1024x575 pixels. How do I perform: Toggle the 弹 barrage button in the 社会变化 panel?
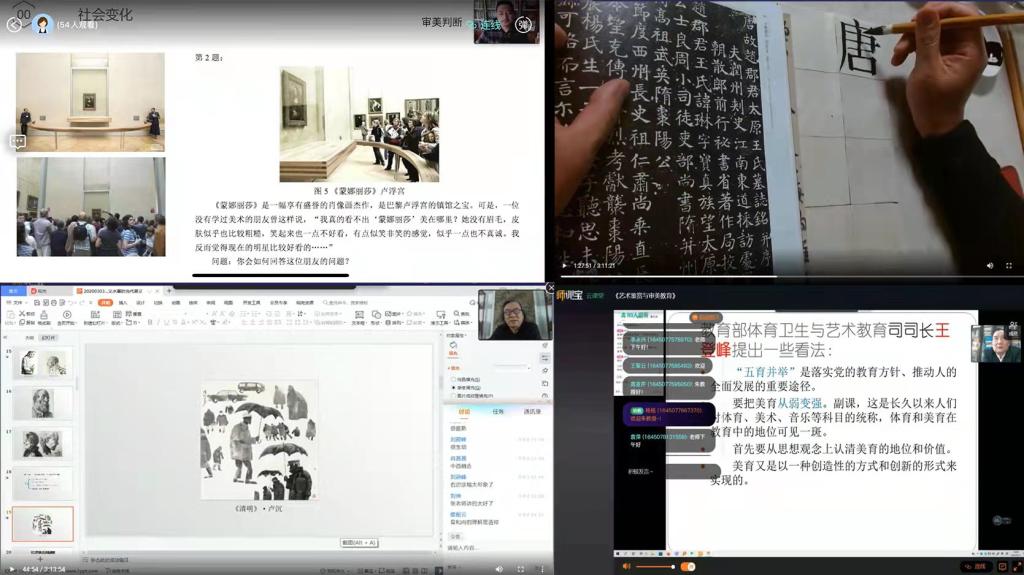[x=524, y=25]
